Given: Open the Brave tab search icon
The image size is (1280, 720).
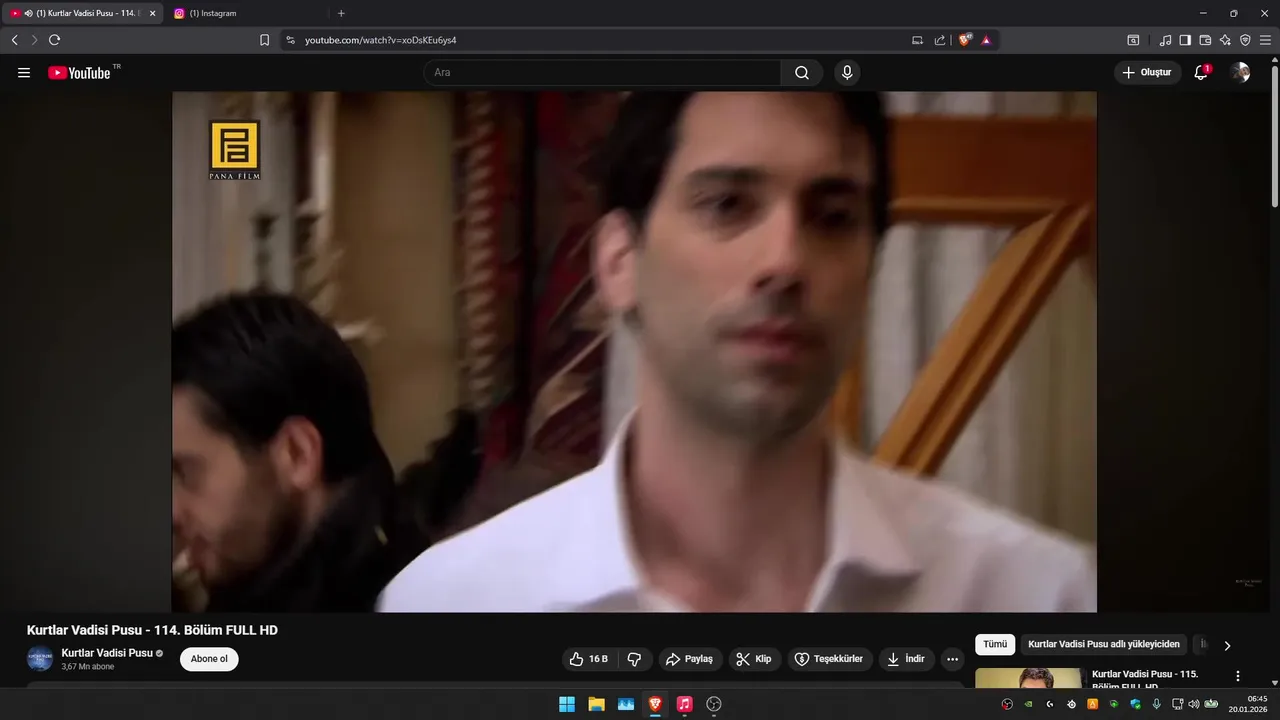Looking at the screenshot, I should 1133,40.
